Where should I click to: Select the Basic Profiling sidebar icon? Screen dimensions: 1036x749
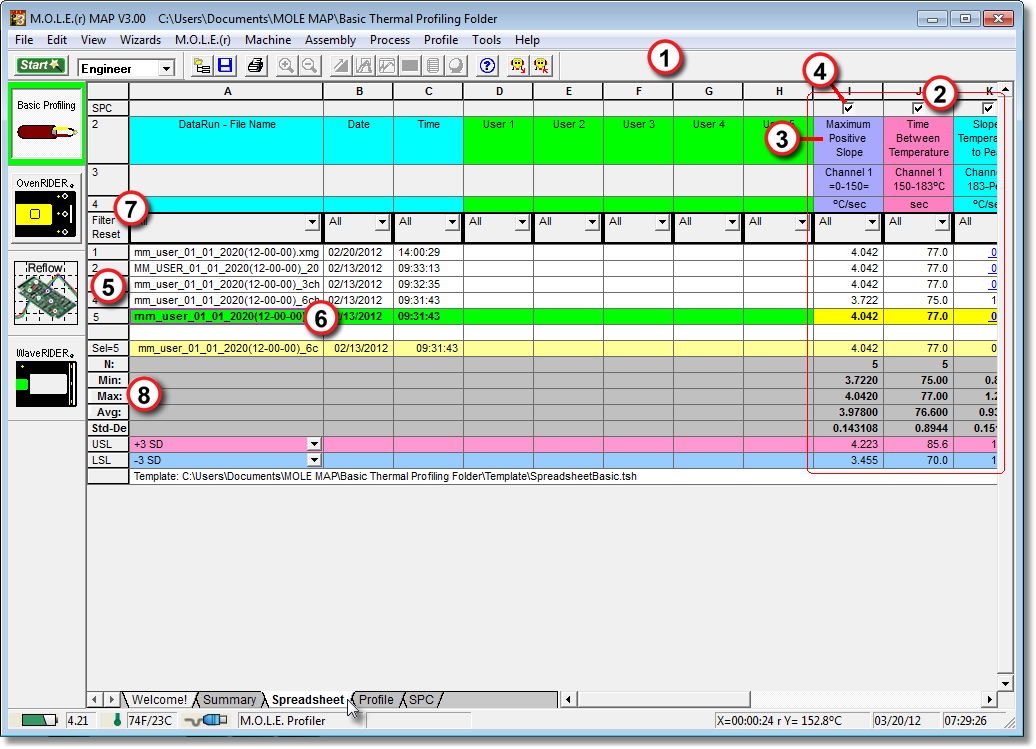click(46, 124)
